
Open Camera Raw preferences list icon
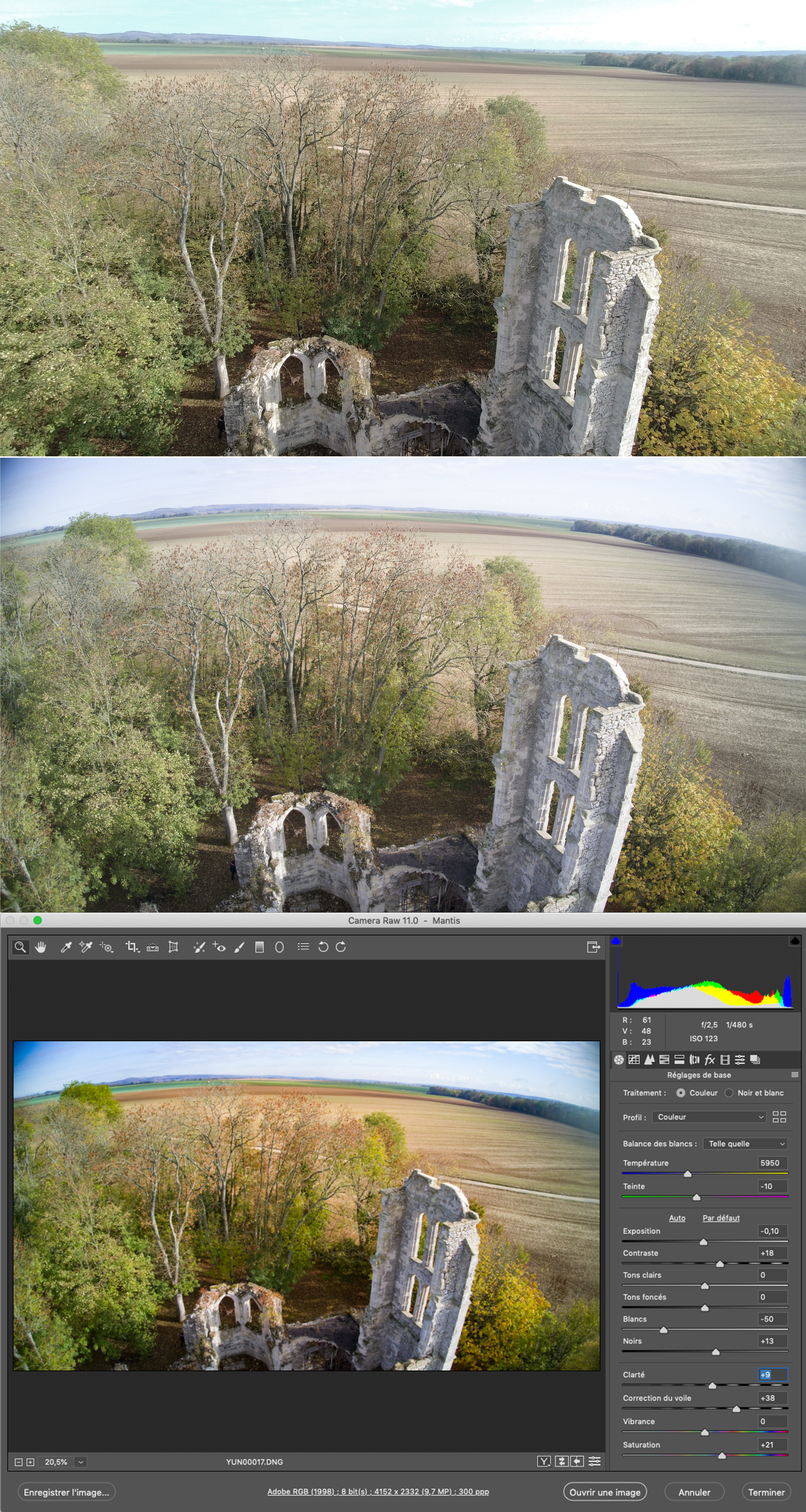303,946
